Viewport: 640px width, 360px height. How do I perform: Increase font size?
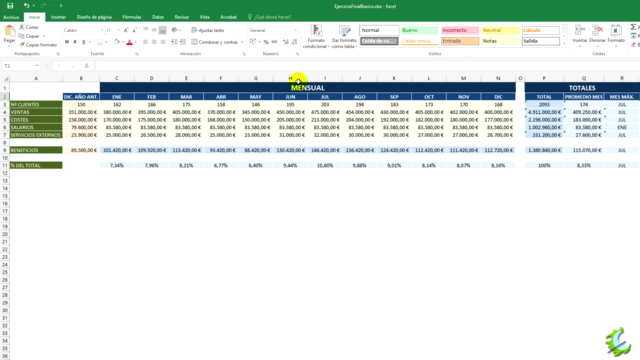pyautogui.click(x=126, y=30)
